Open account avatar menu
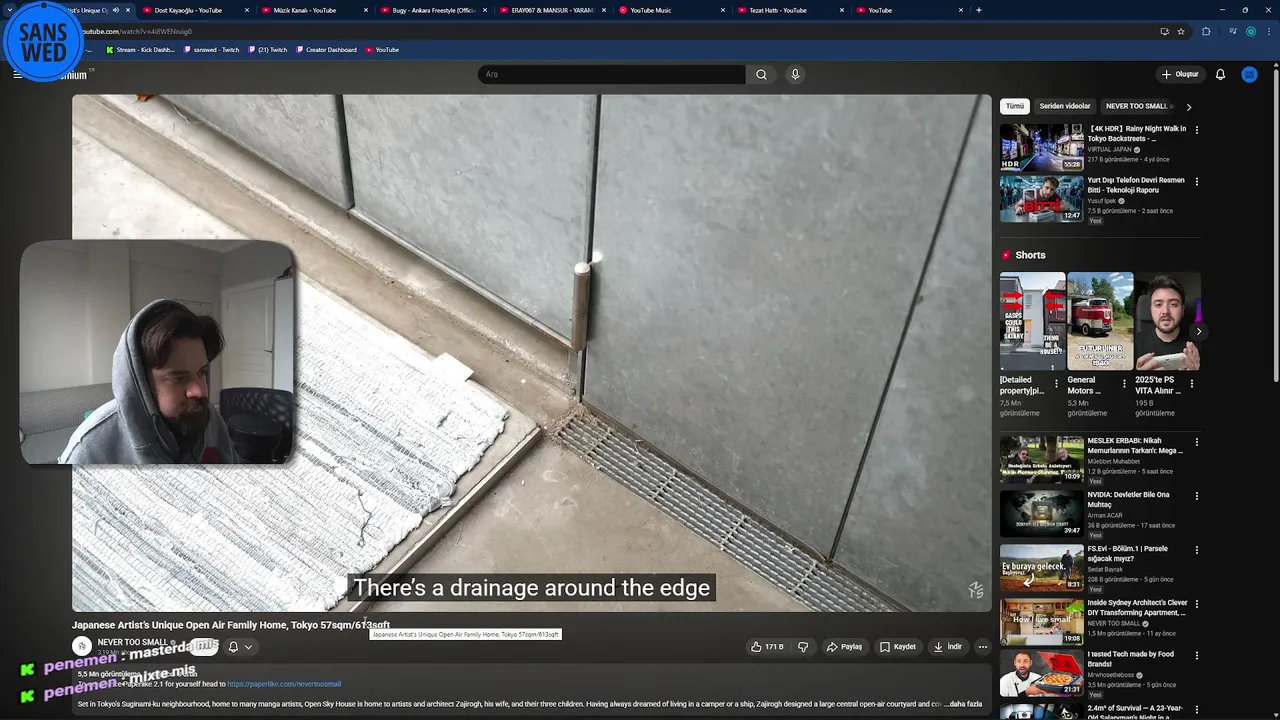 click(1249, 74)
